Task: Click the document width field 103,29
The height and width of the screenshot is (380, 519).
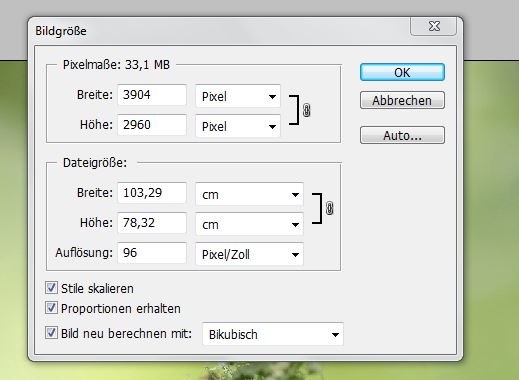Action: click(152, 193)
